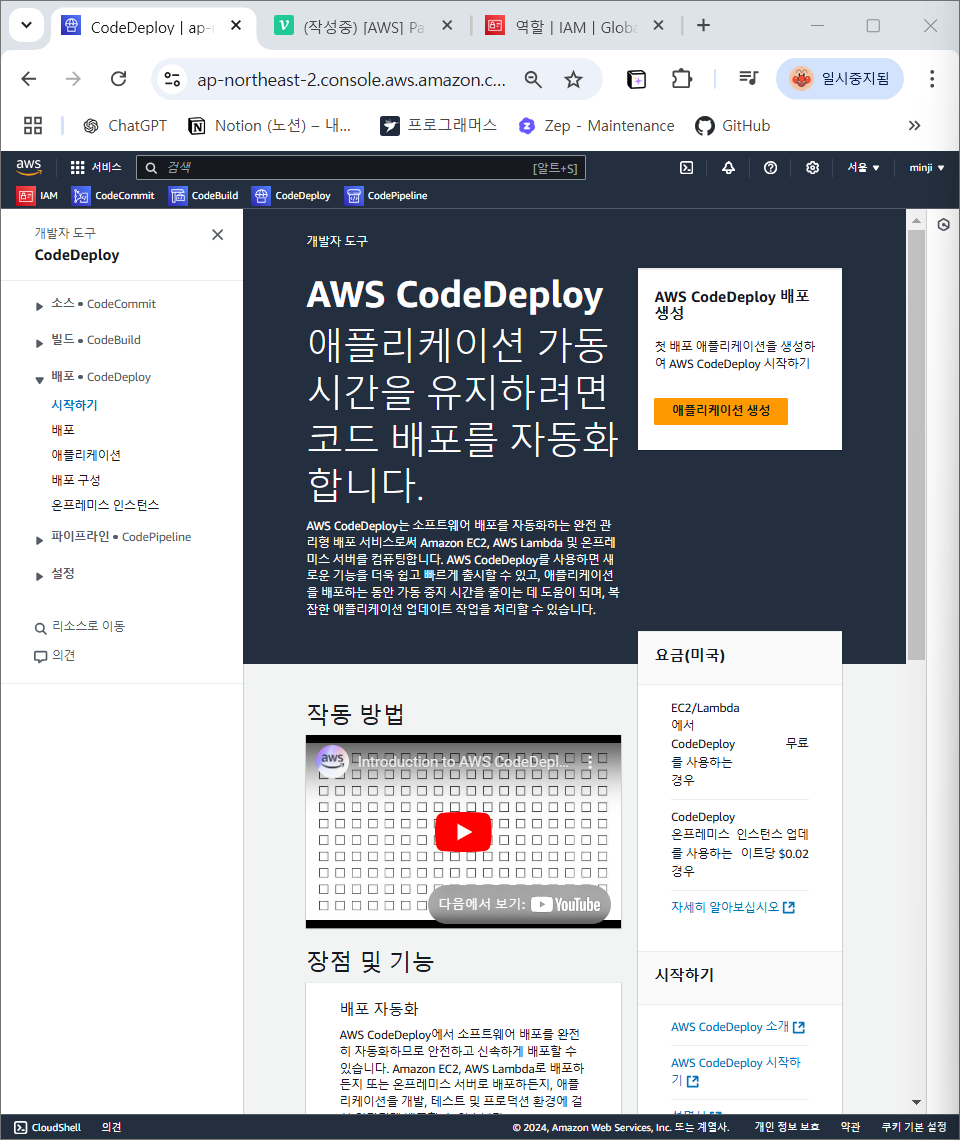Viewport: 960px width, 1140px height.
Task: Open the 서울 region dropdown
Action: [863, 168]
